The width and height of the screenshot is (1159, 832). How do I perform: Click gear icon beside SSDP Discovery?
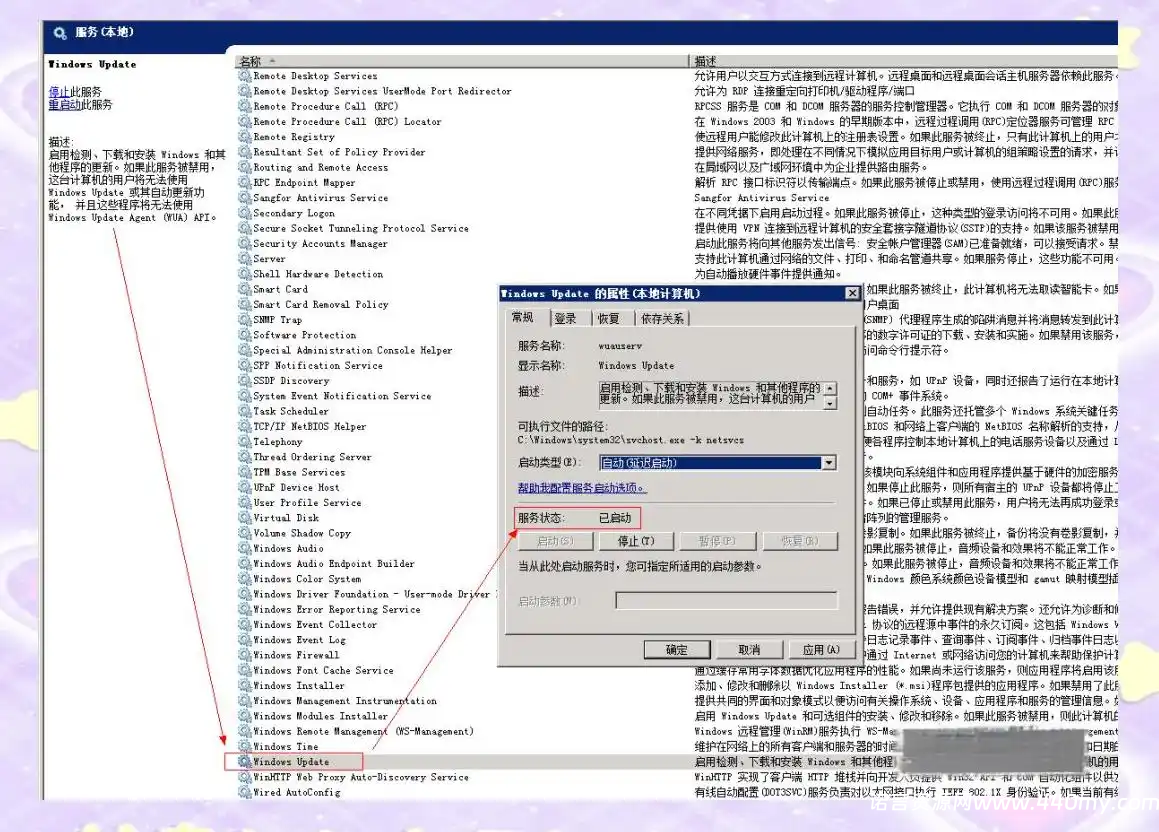point(244,381)
